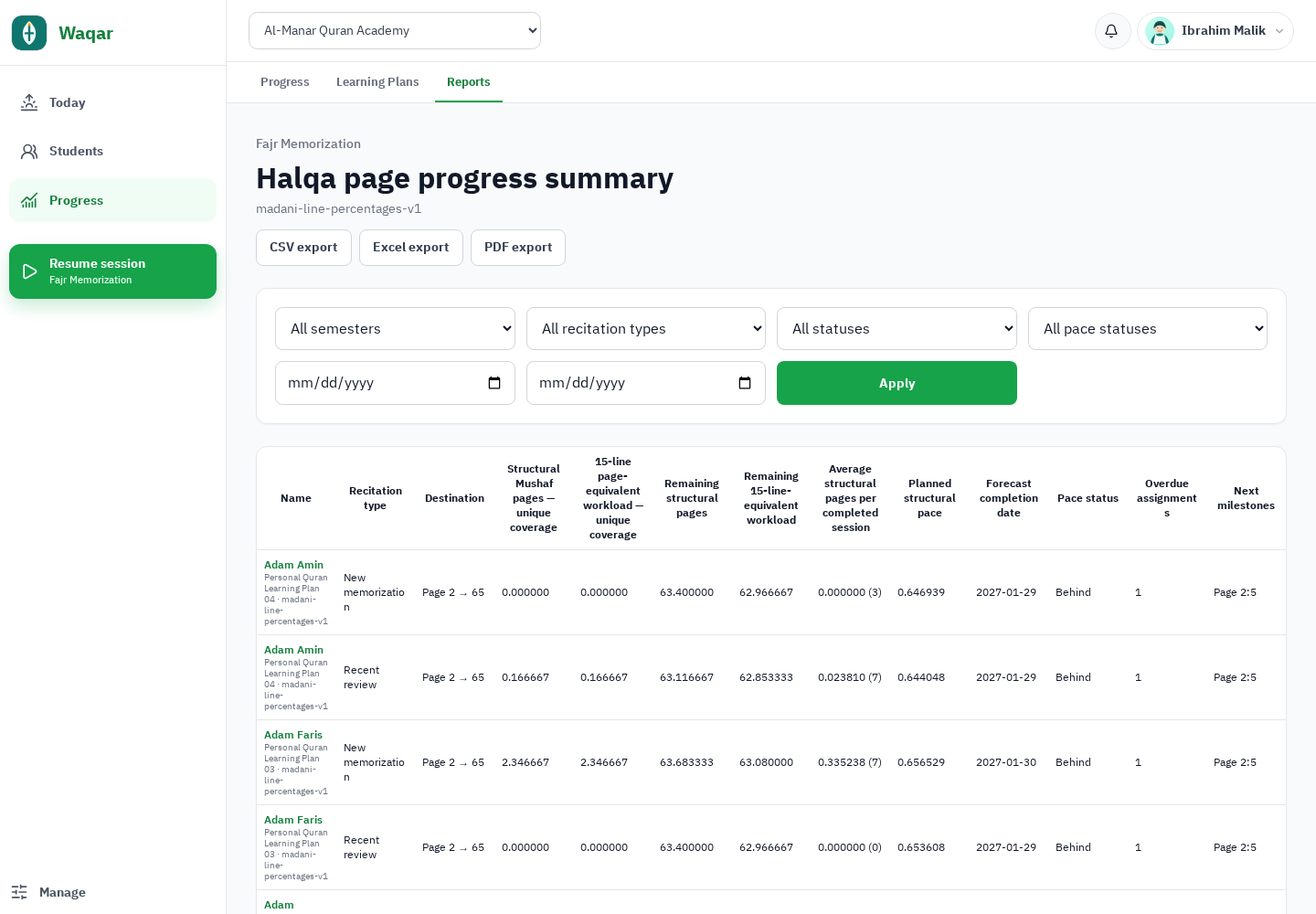
Task: Select the Reports tab
Action: (x=469, y=82)
